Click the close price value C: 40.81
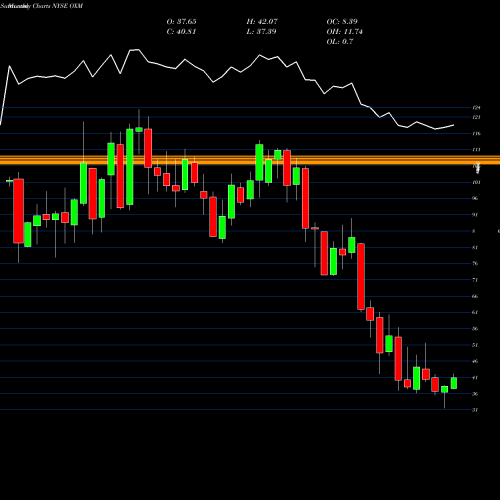Image resolution: width=500 pixels, height=500 pixels. [181, 32]
